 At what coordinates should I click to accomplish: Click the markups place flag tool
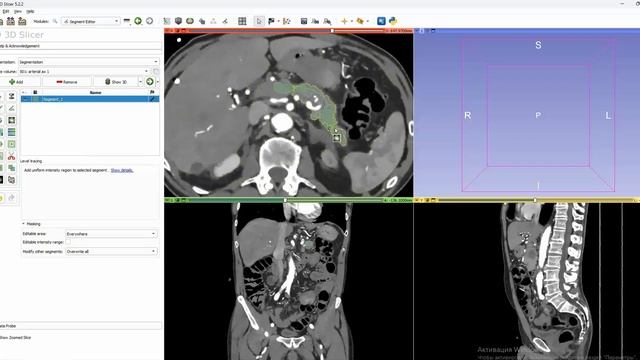tap(271, 21)
